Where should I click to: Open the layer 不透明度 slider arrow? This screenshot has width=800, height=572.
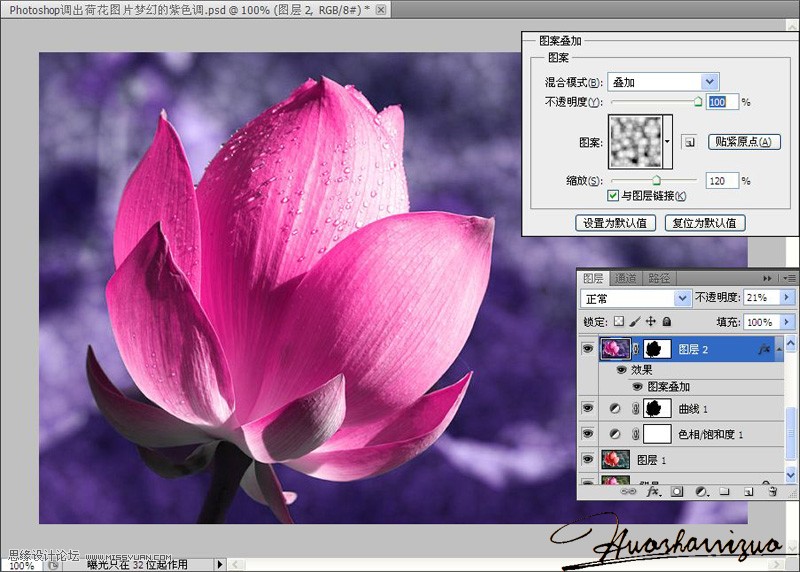point(786,297)
